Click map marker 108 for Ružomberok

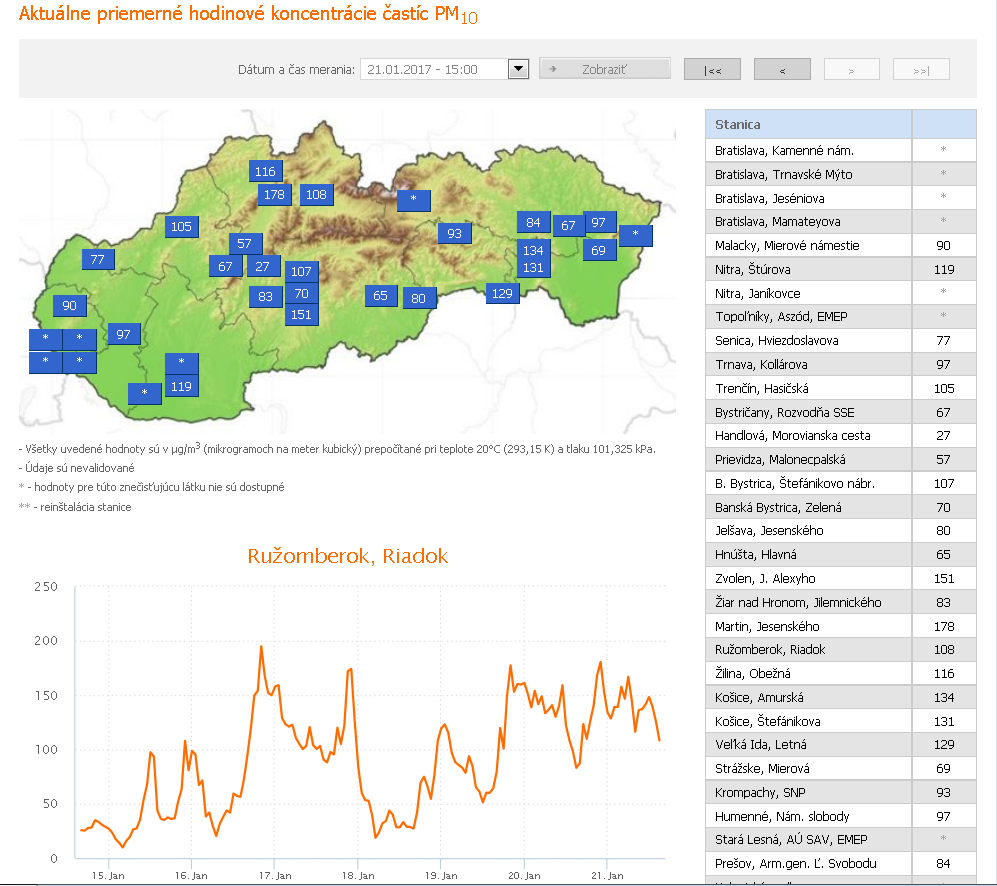(317, 195)
